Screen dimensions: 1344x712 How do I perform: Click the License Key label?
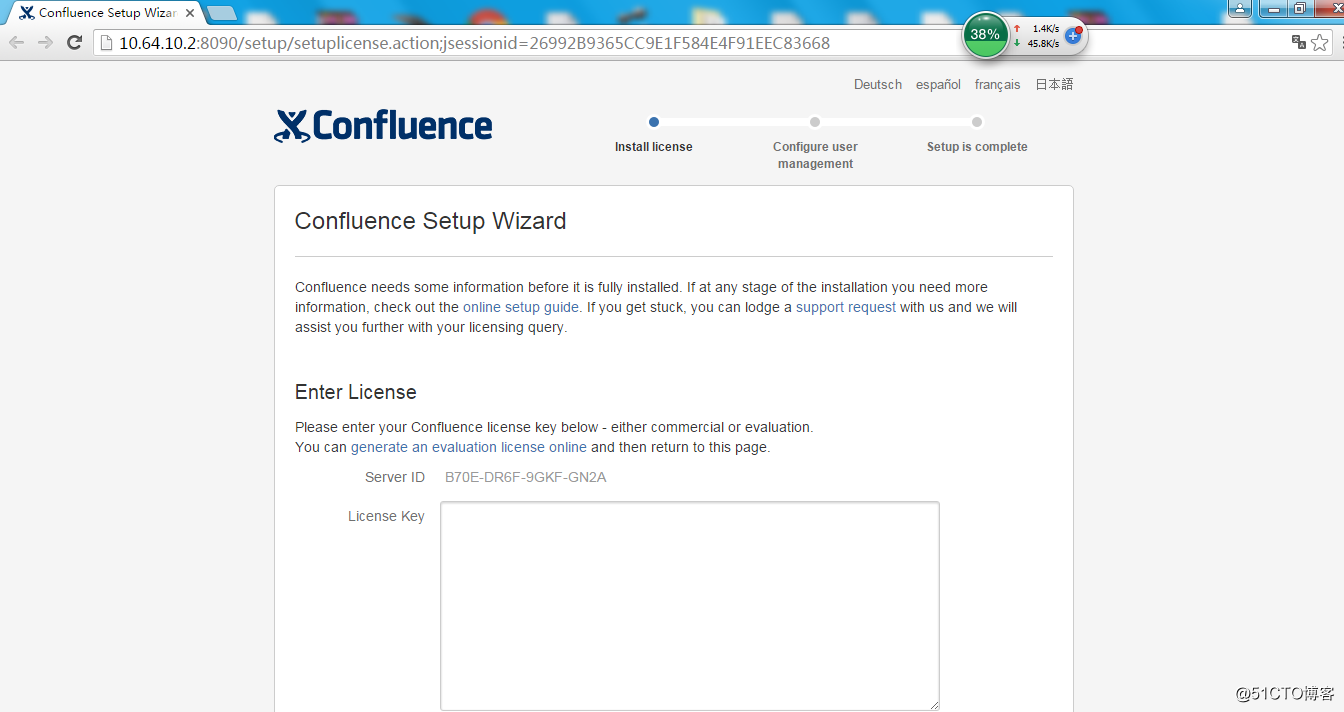386,516
